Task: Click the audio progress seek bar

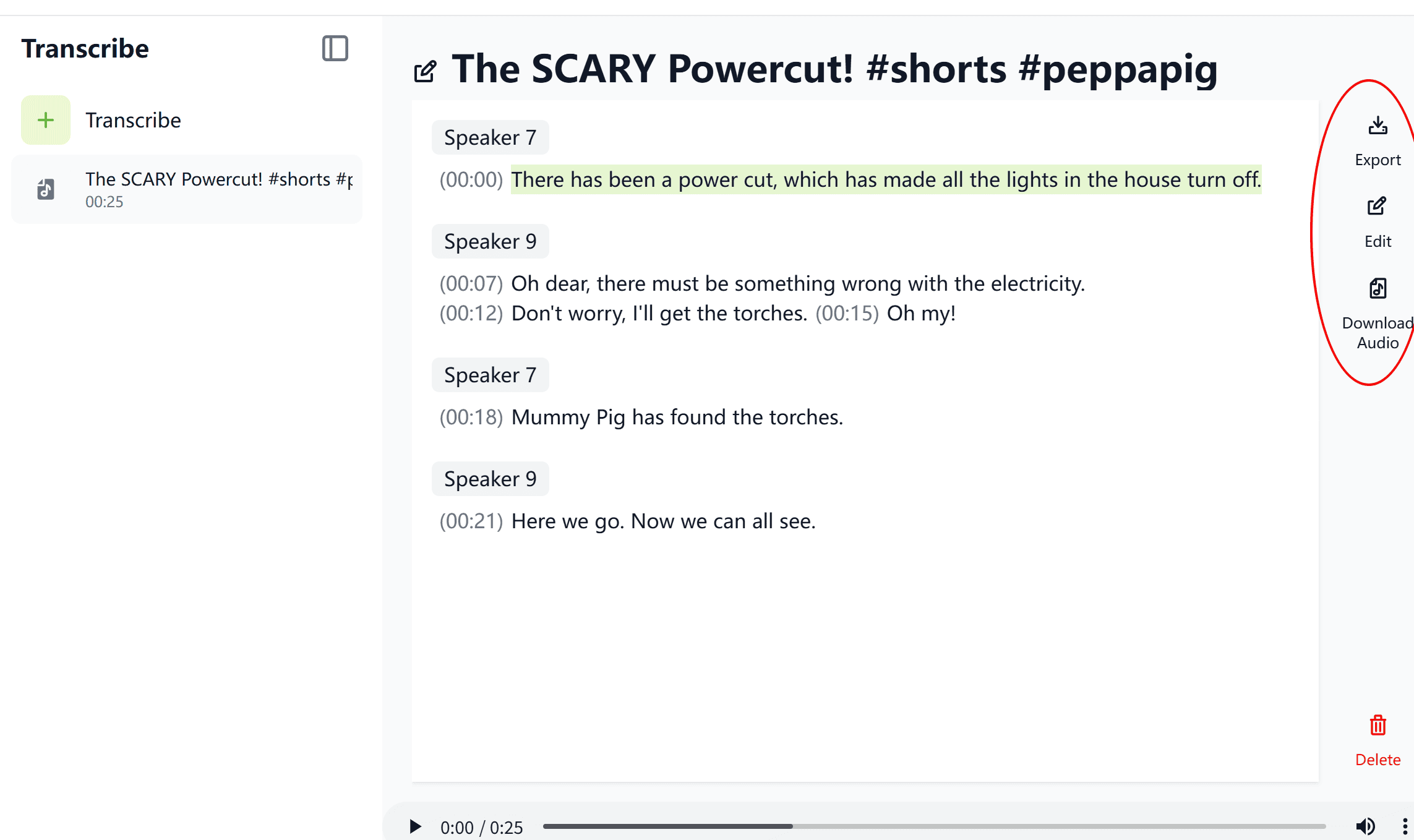Action: point(934,826)
